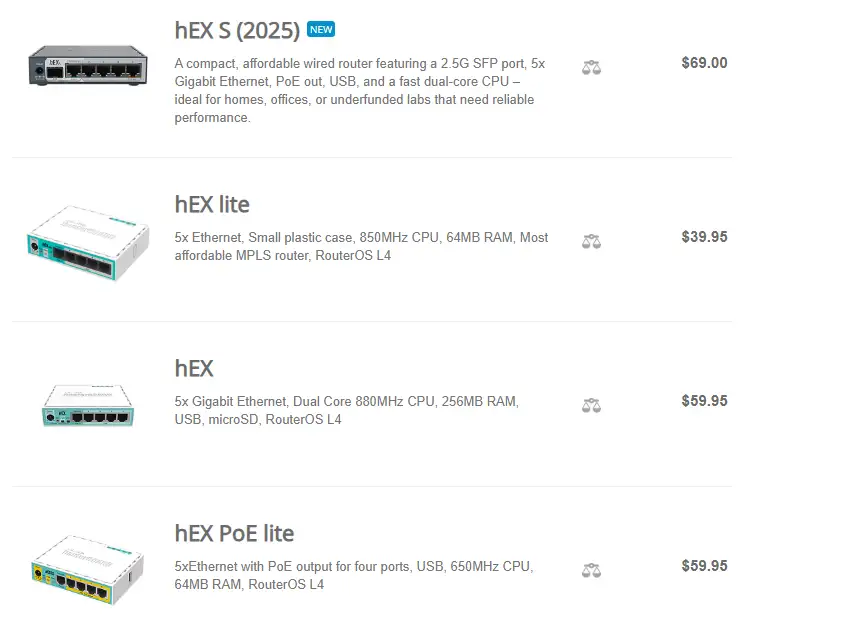The image size is (846, 644).
Task: Open the hEX lite product title
Action: pos(212,204)
